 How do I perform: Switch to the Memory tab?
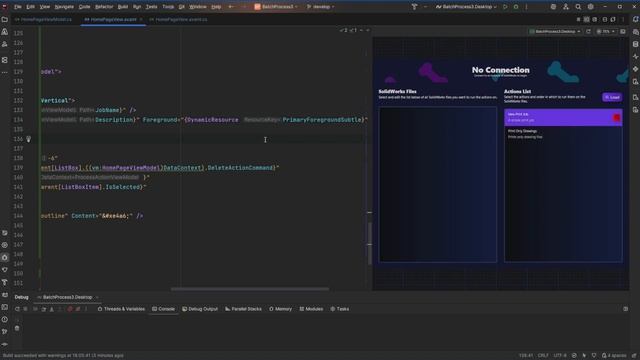click(x=280, y=309)
